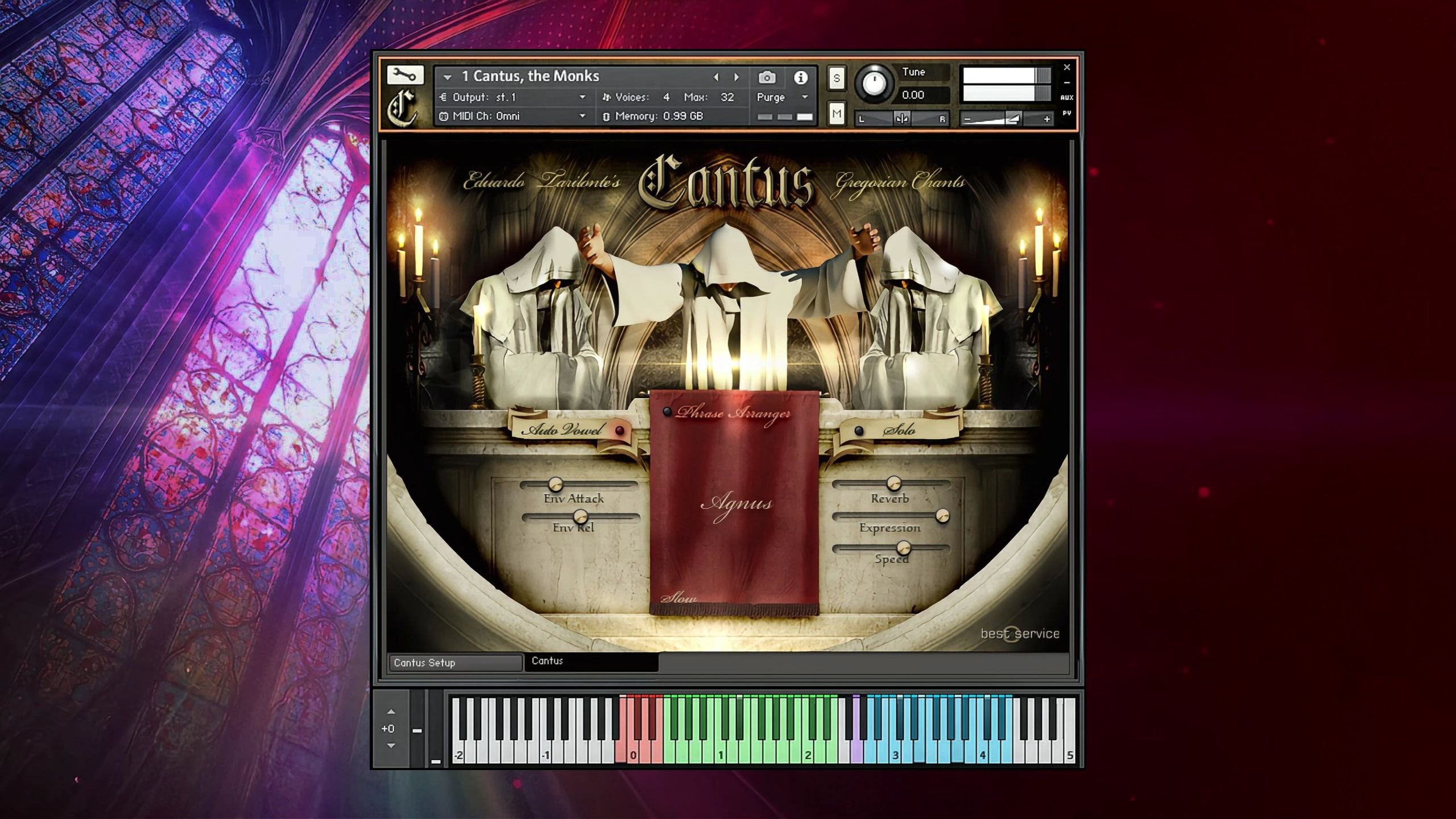
Task: Switch to the Cantus Setup tab
Action: pyautogui.click(x=455, y=663)
